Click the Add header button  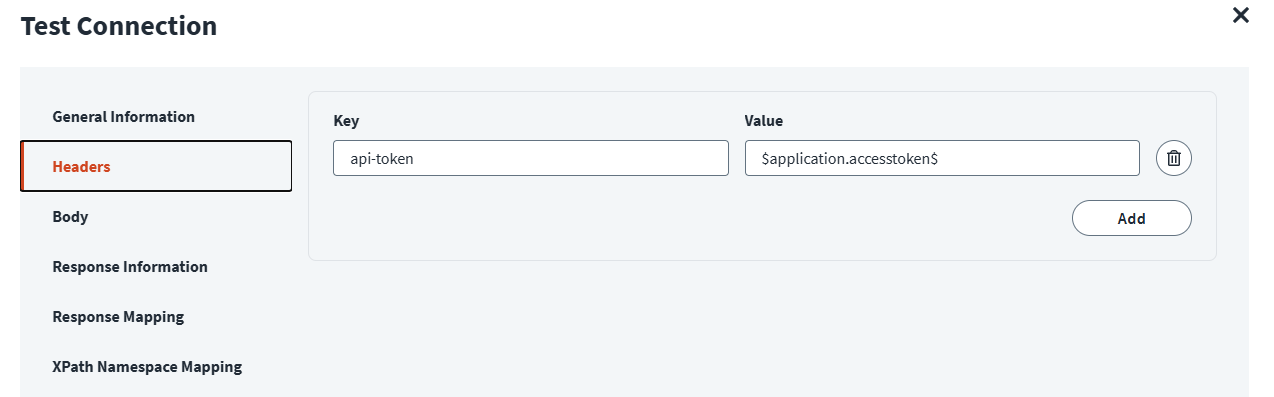coord(1131,218)
